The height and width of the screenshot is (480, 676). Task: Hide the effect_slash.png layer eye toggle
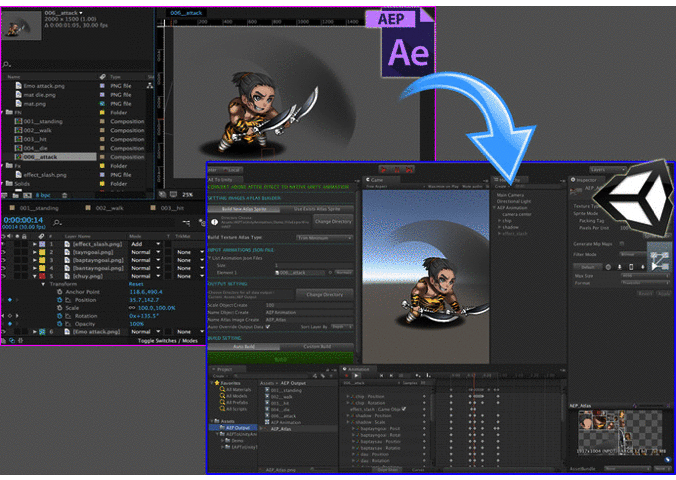click(3, 244)
